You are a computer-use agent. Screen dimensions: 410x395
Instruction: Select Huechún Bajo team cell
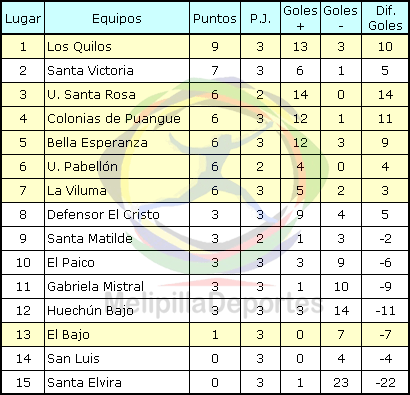pyautogui.click(x=117, y=311)
